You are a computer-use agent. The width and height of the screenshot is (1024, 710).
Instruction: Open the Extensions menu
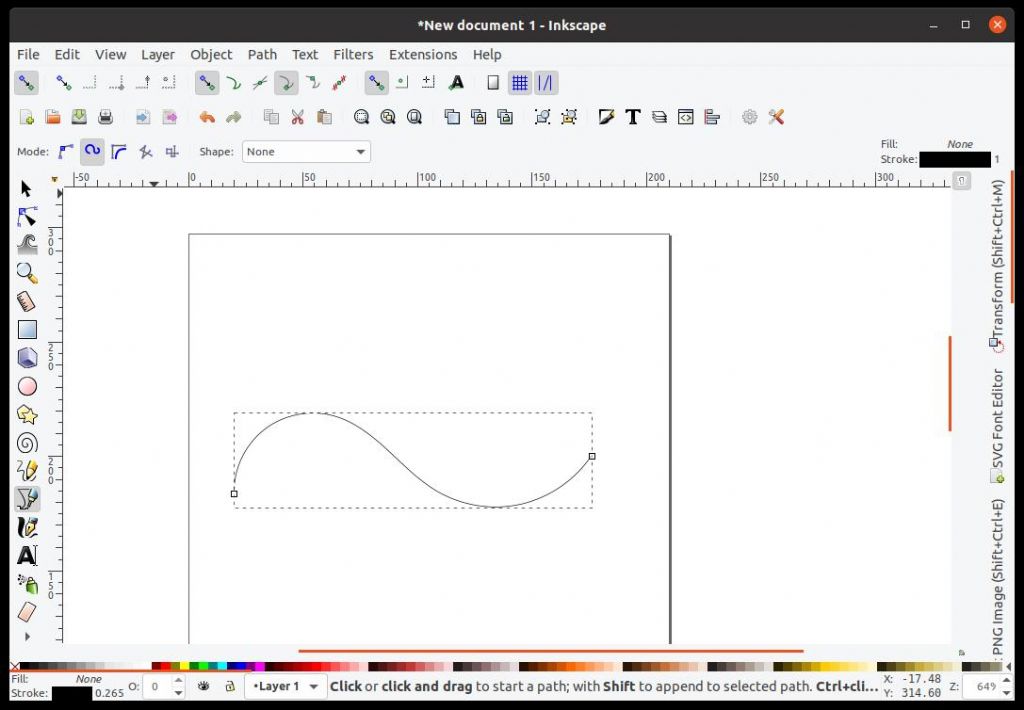423,54
